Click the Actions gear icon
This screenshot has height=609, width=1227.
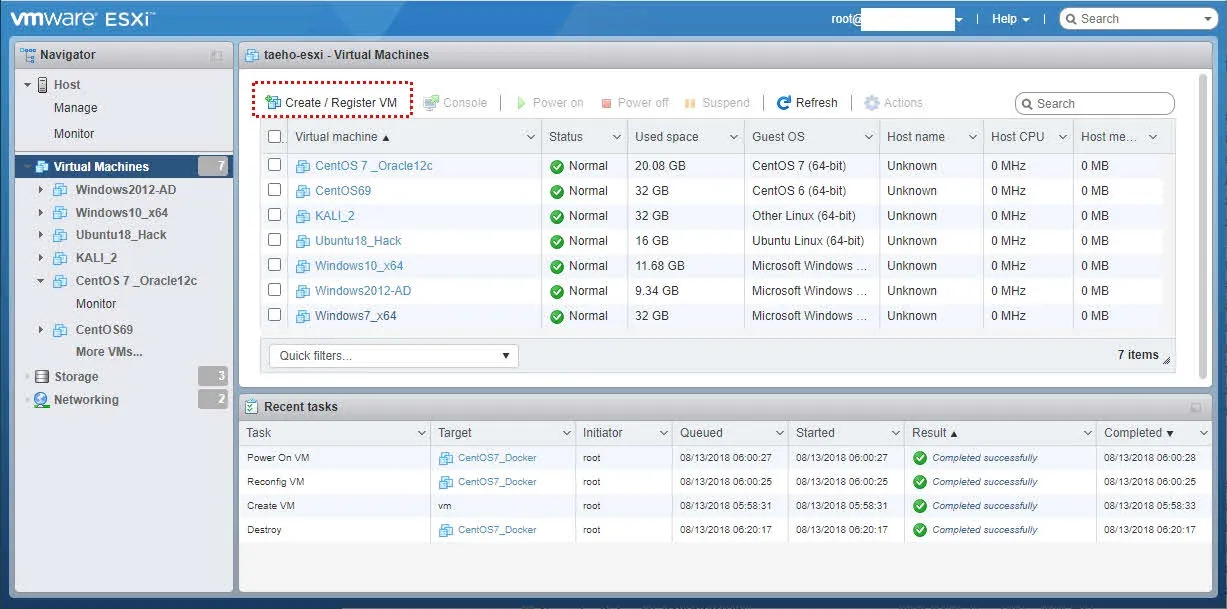871,103
